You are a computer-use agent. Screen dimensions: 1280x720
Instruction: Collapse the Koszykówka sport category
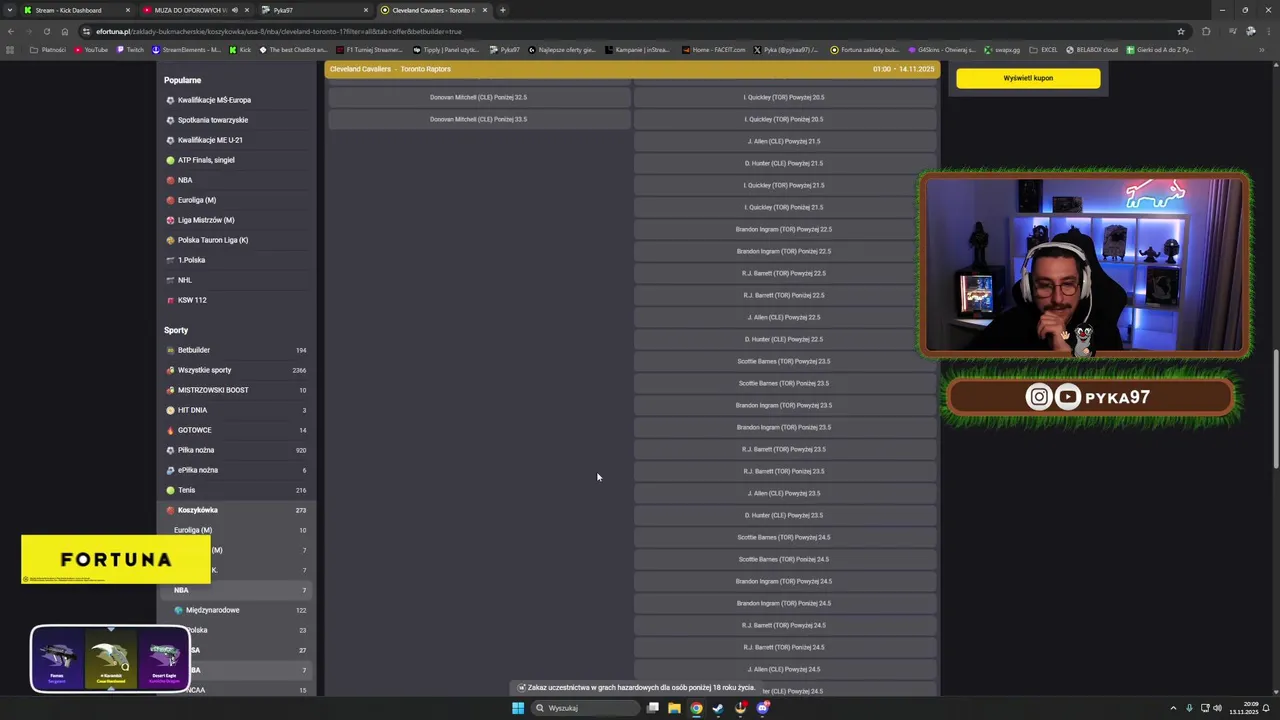[237, 510]
